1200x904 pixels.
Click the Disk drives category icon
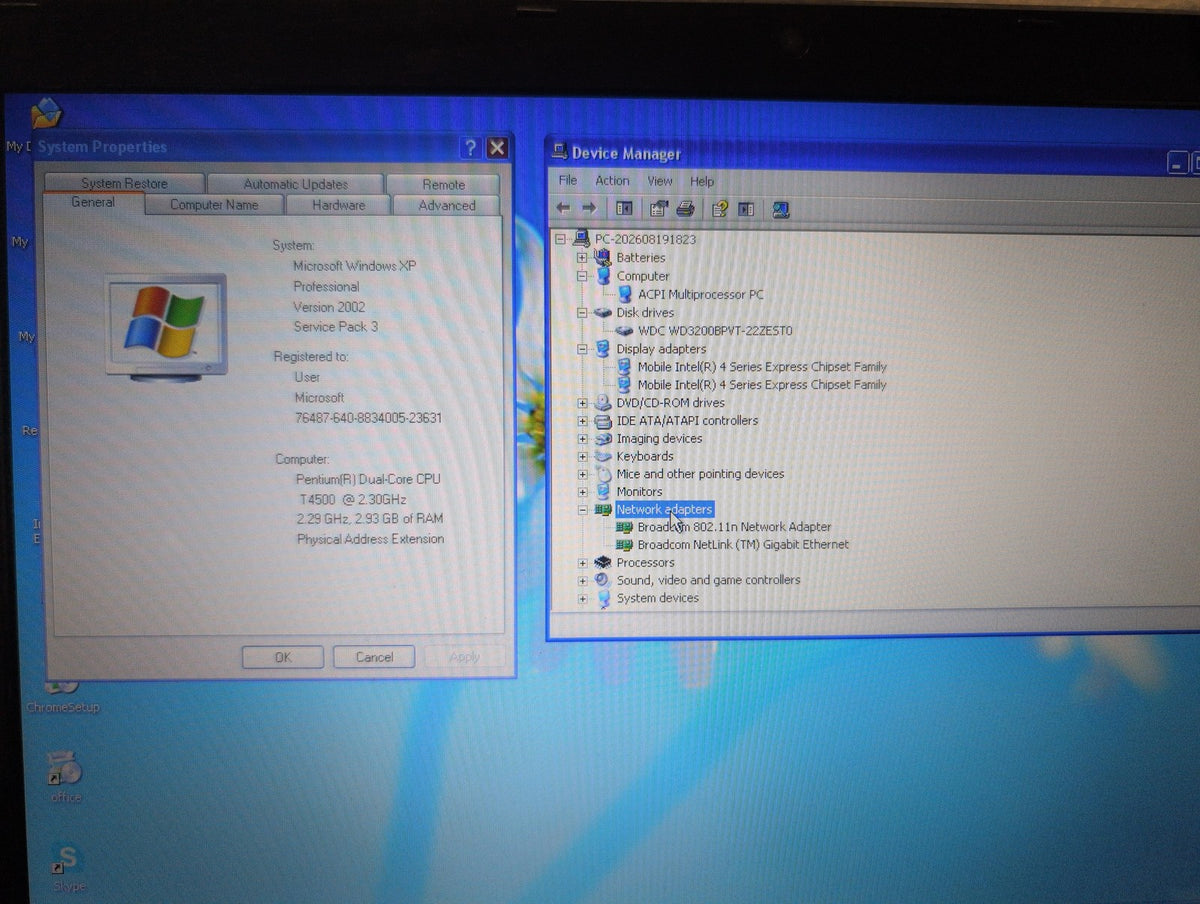click(x=603, y=312)
